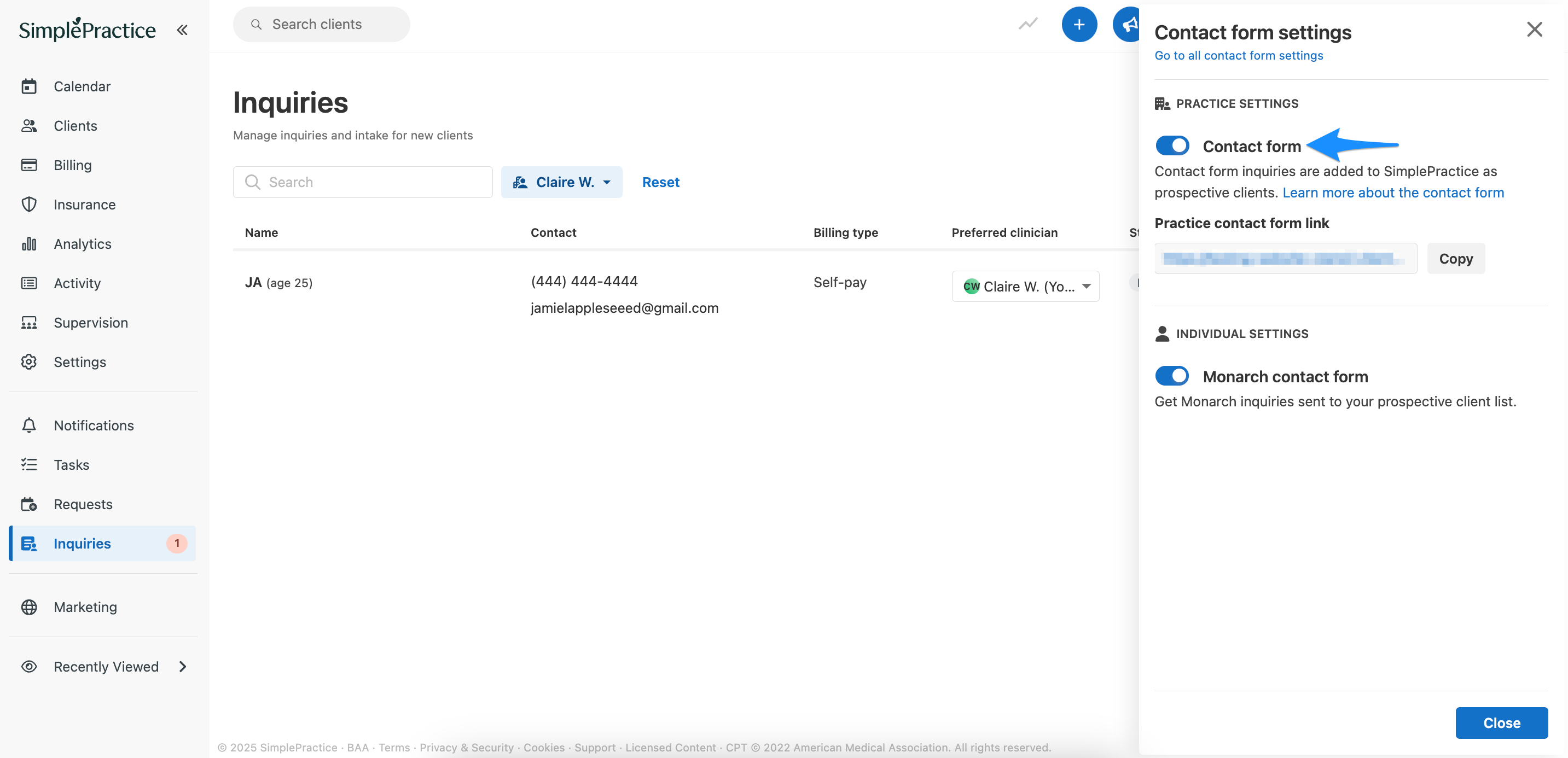Select the practice contact form link field
This screenshot has height=758, width=1568.
click(1286, 259)
